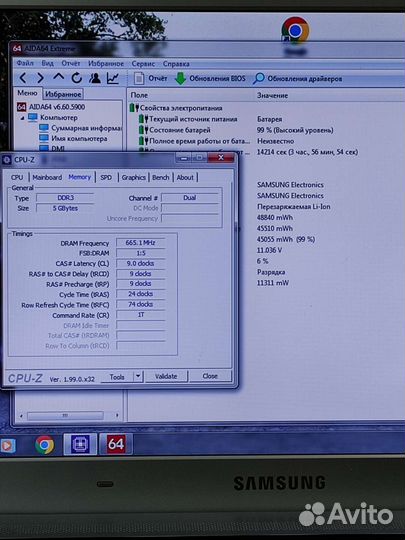
Task: Click the FSB:DRAM 1:5 field
Action: tap(141, 253)
